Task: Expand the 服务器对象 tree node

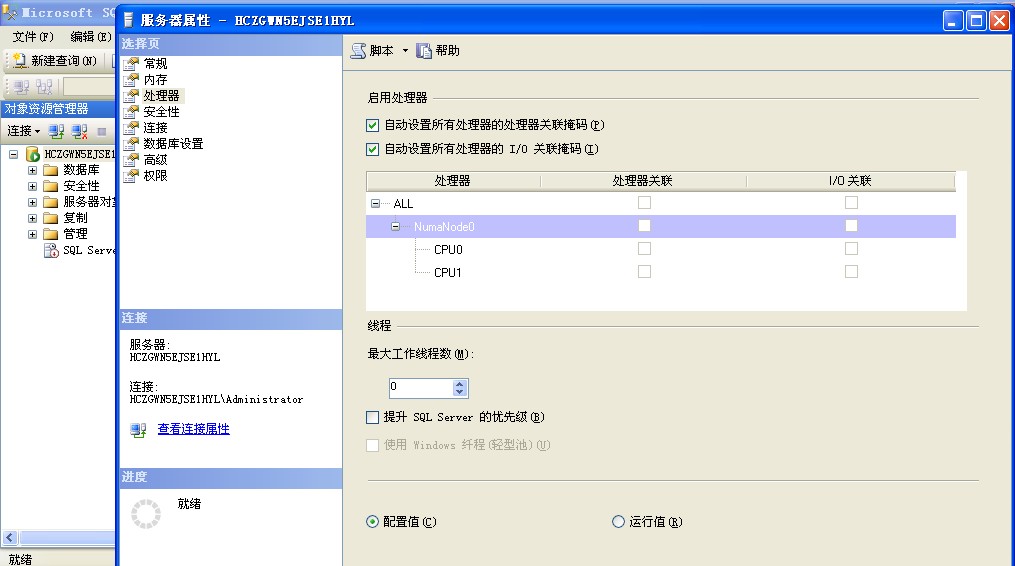Action: (x=32, y=202)
